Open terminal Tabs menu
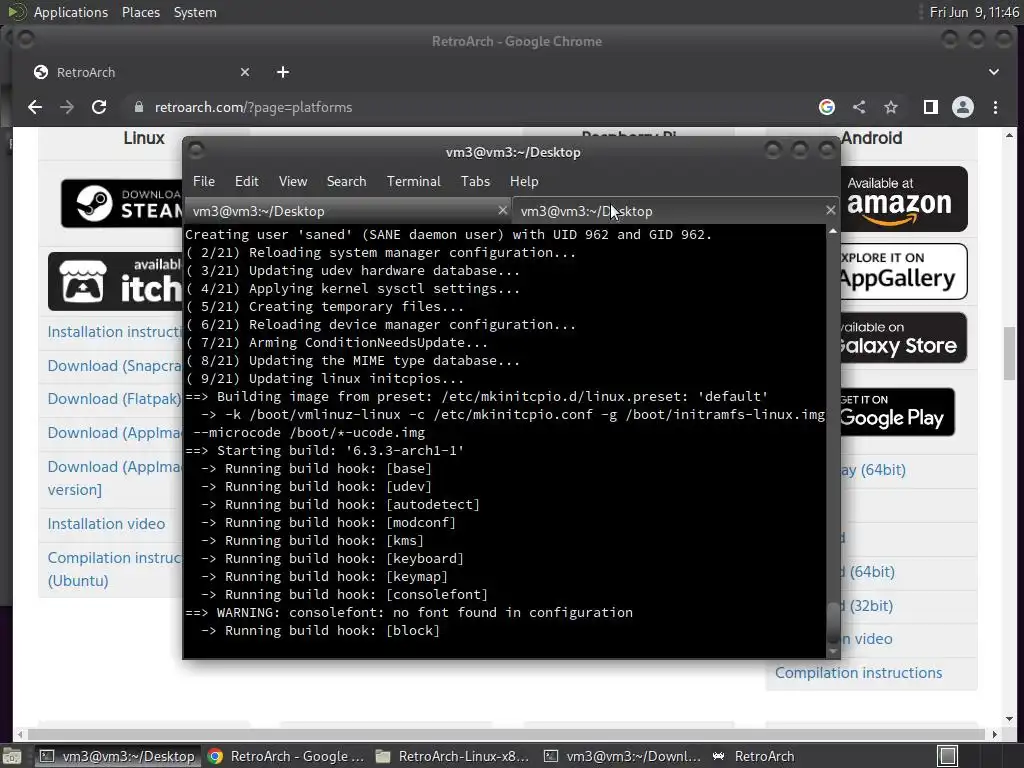The image size is (1024, 768). [x=475, y=182]
